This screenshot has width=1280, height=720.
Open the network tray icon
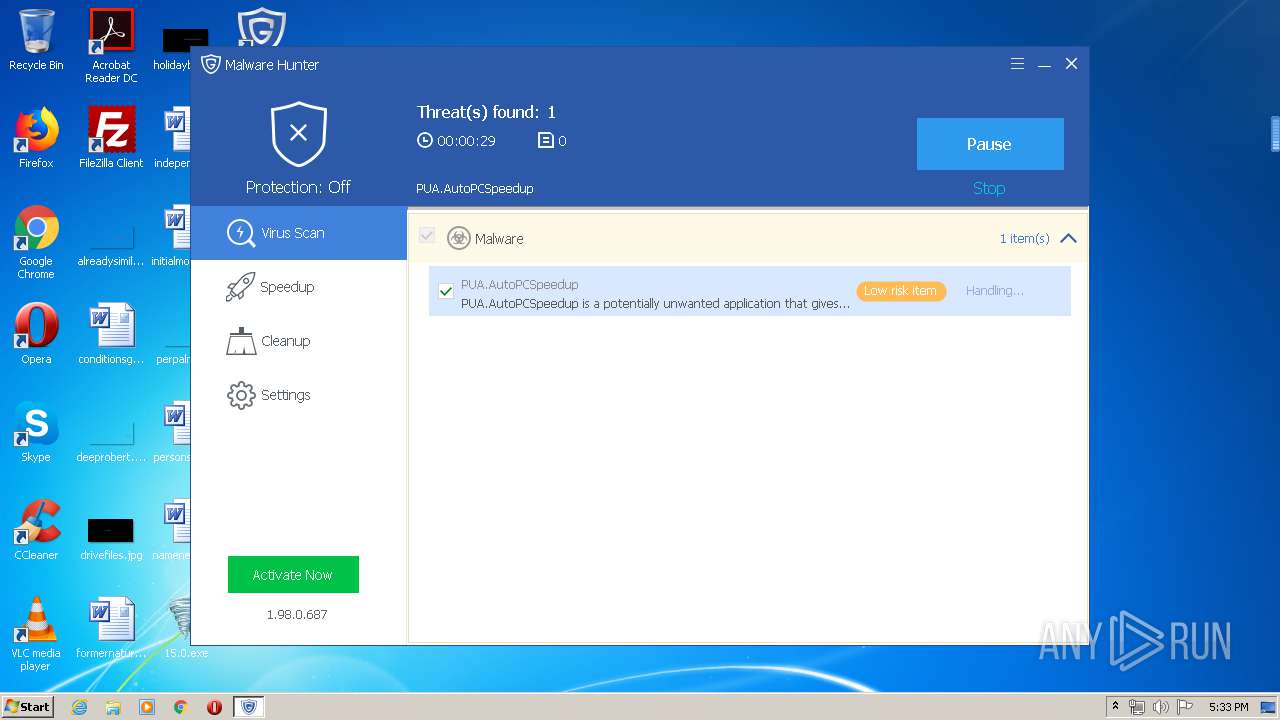point(1137,707)
